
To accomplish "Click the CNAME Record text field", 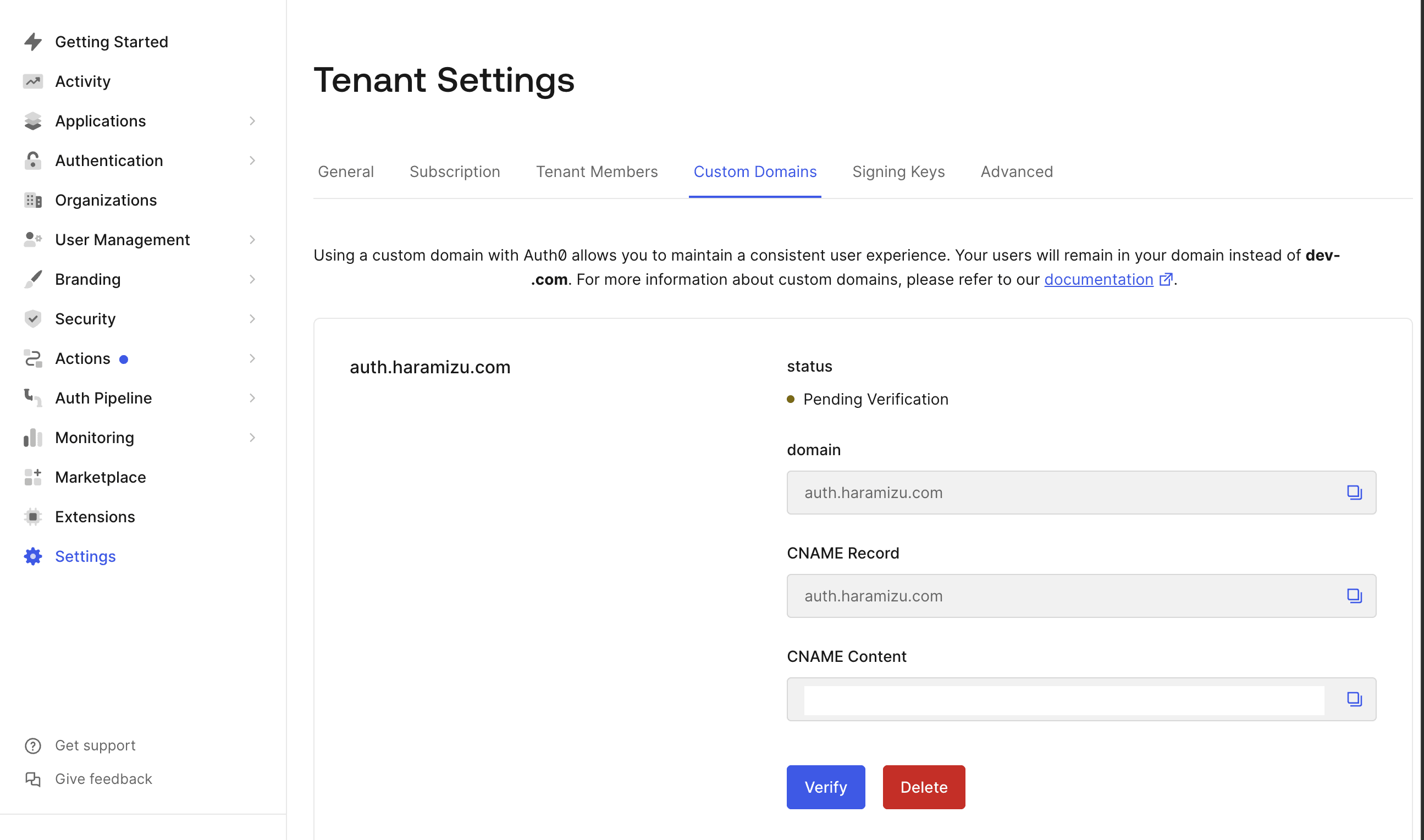I will (1064, 596).
